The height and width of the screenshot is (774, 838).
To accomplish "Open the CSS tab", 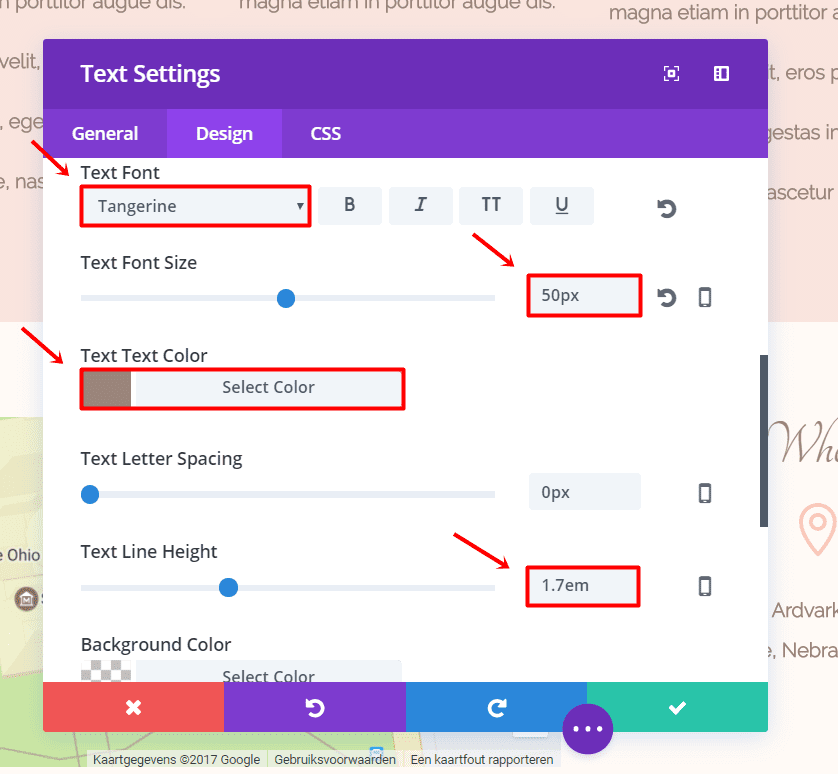I will 325,134.
